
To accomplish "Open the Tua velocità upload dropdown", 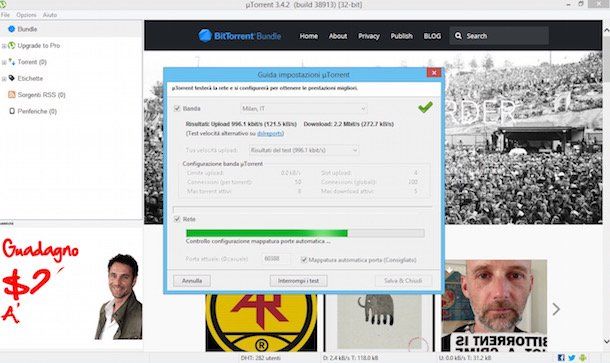I will 304,150.
